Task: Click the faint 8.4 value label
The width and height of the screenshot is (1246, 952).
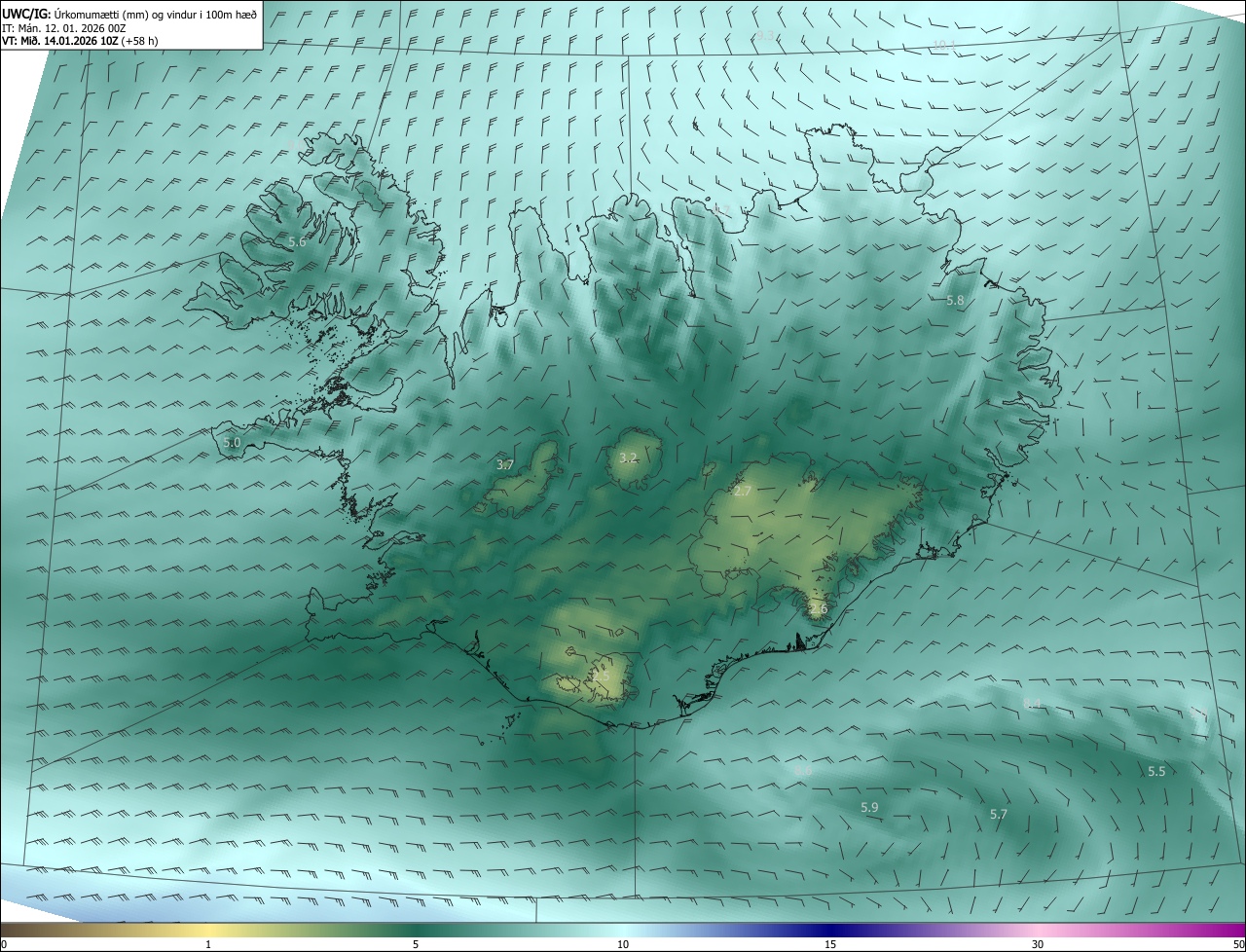Action: [x=1032, y=703]
